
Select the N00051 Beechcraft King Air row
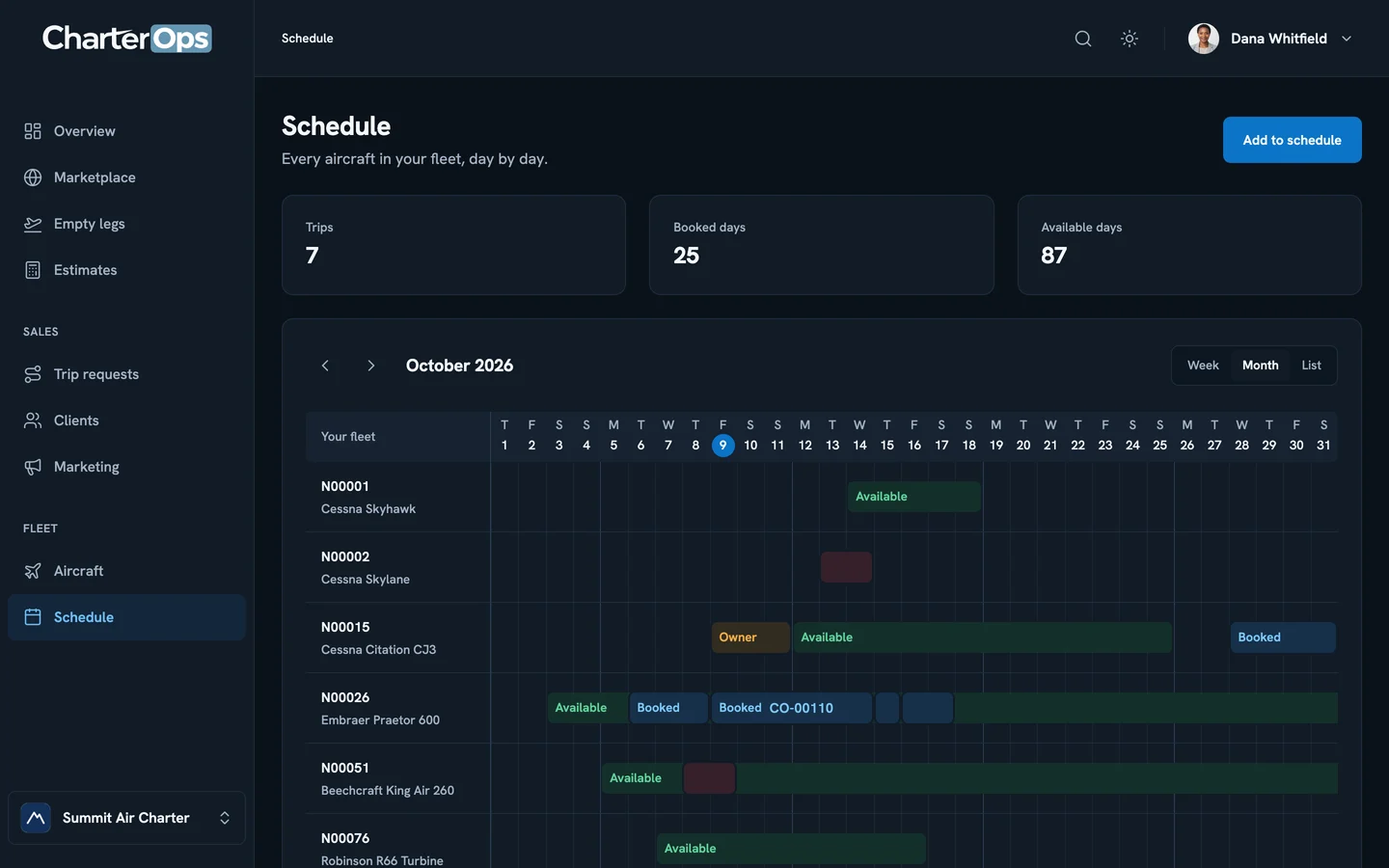397,778
